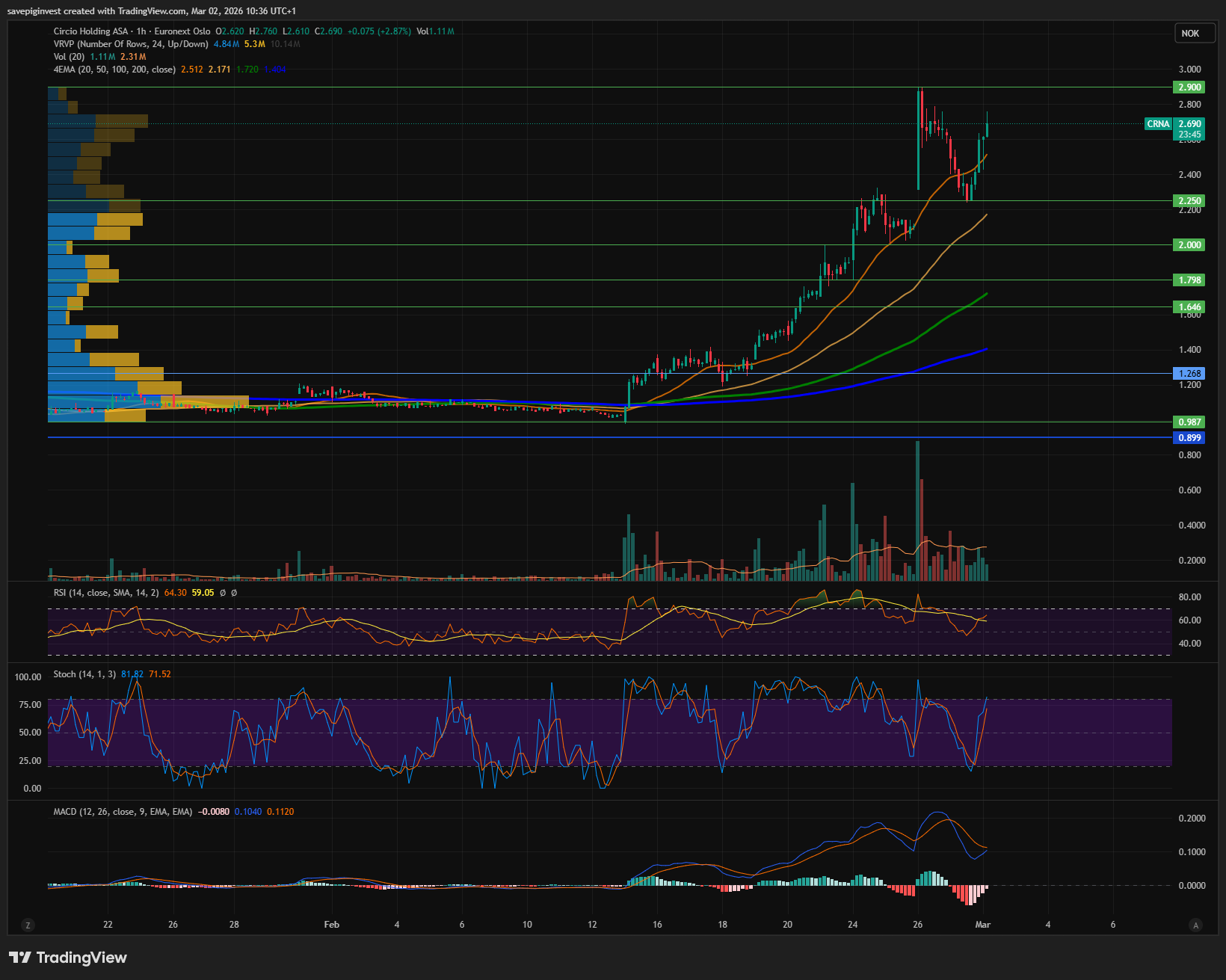The image size is (1226, 980).
Task: Click the 2.000 price level label
Action: tap(1189, 245)
